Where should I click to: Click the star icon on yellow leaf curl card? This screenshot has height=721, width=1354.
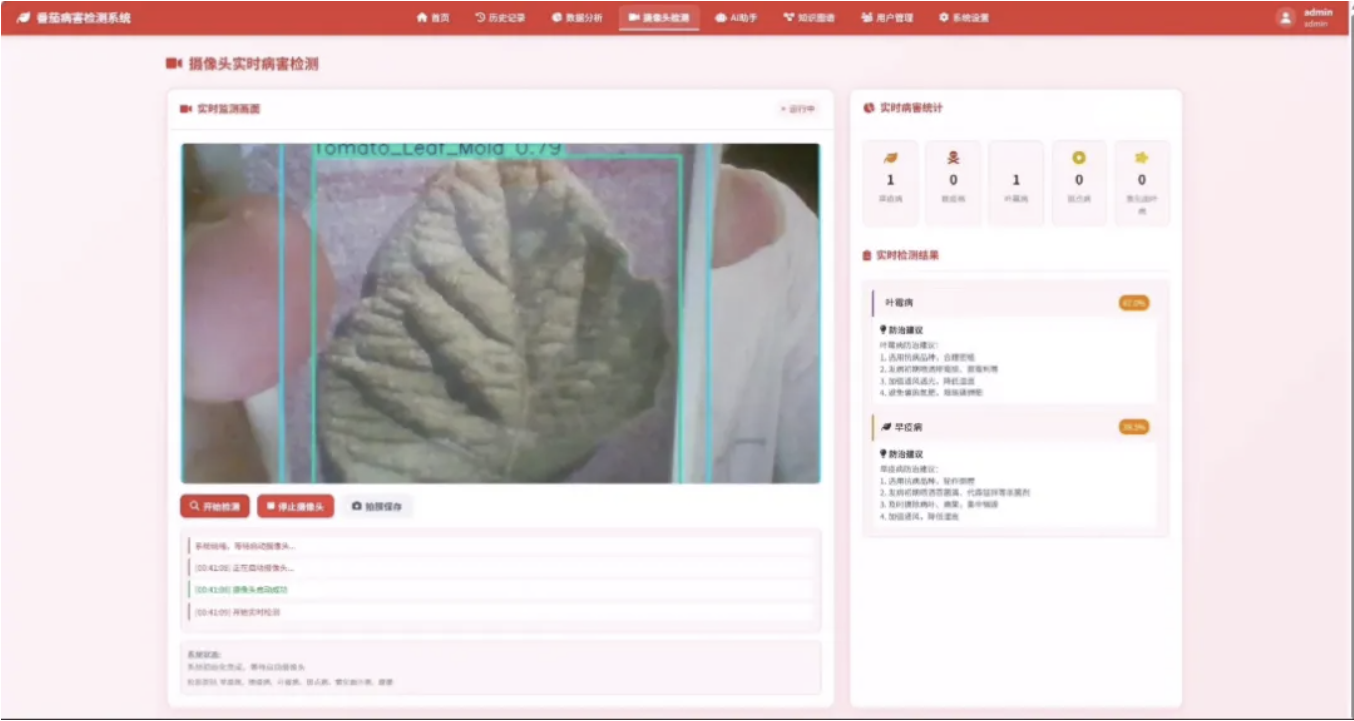[x=1142, y=158]
